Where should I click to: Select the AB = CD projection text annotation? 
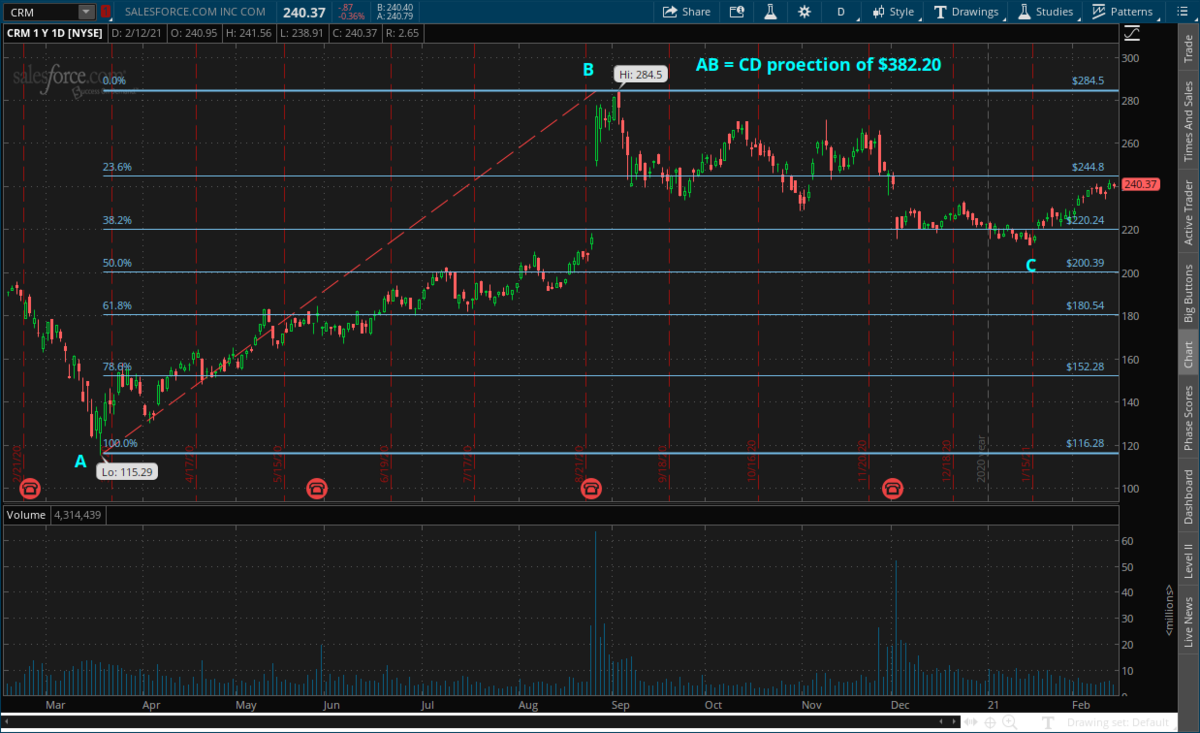pos(819,65)
